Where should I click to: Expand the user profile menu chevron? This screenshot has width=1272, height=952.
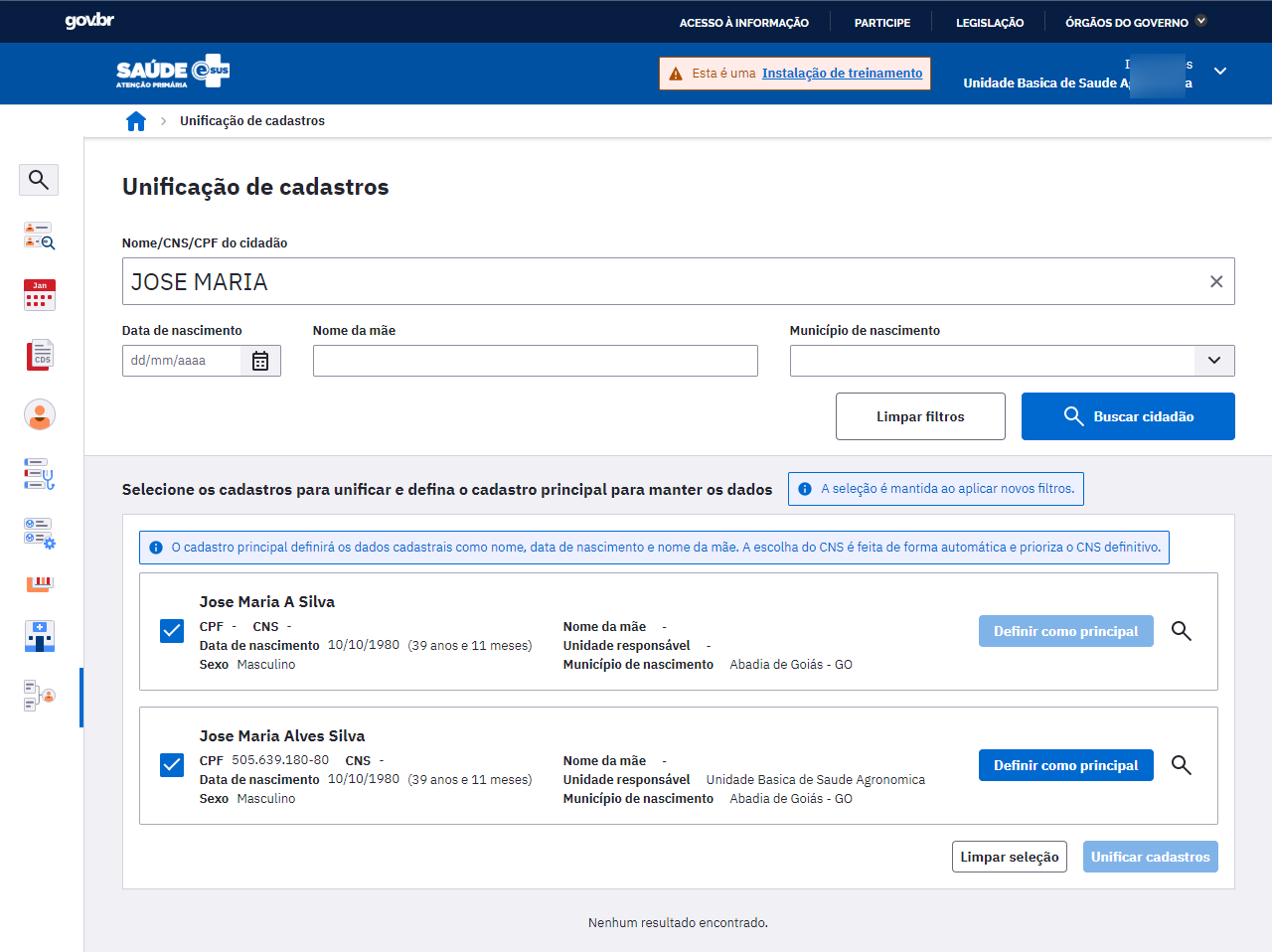point(1220,72)
